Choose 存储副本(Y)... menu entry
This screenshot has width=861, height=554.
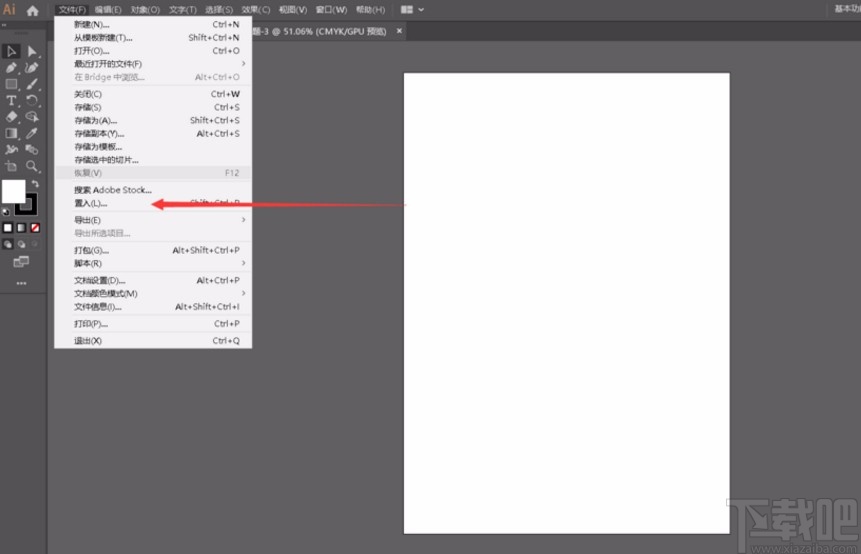(153, 133)
